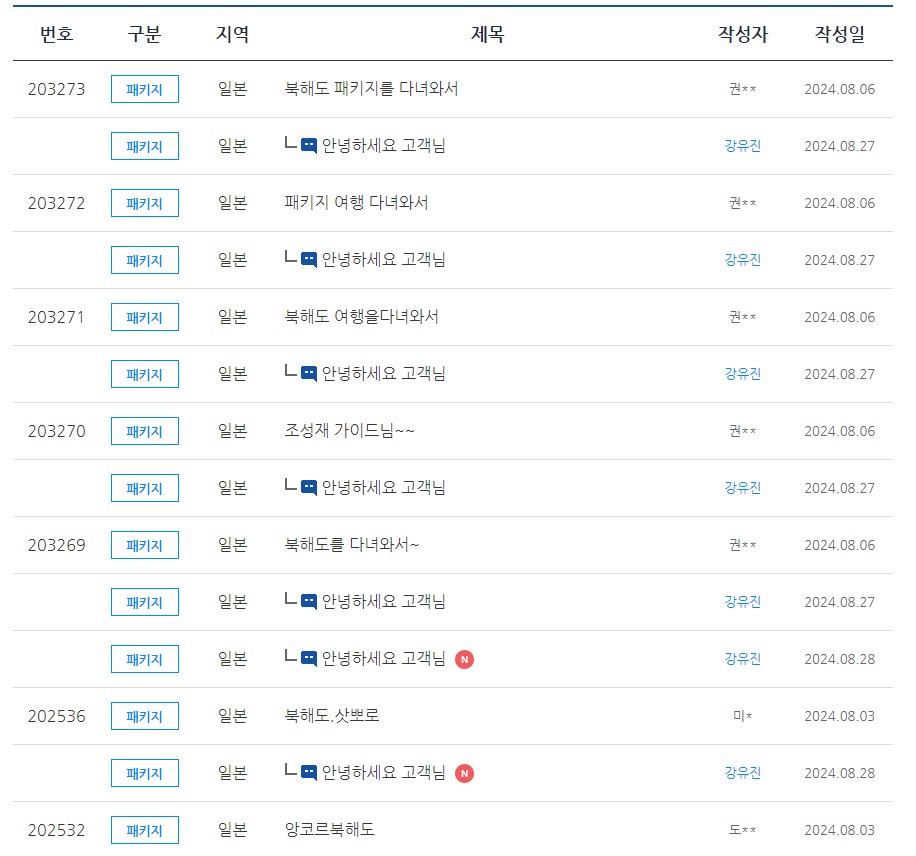Open 안녕하세요 고객님 reply text under post 203271
This screenshot has height=856, width=916.
click(x=383, y=373)
